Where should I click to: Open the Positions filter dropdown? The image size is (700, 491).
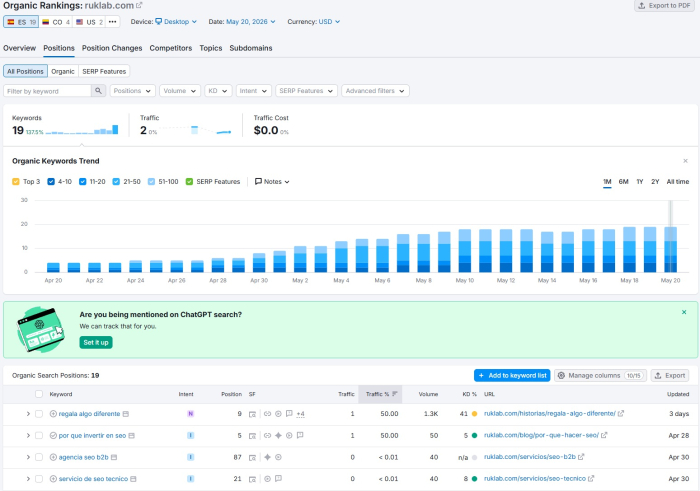point(133,91)
